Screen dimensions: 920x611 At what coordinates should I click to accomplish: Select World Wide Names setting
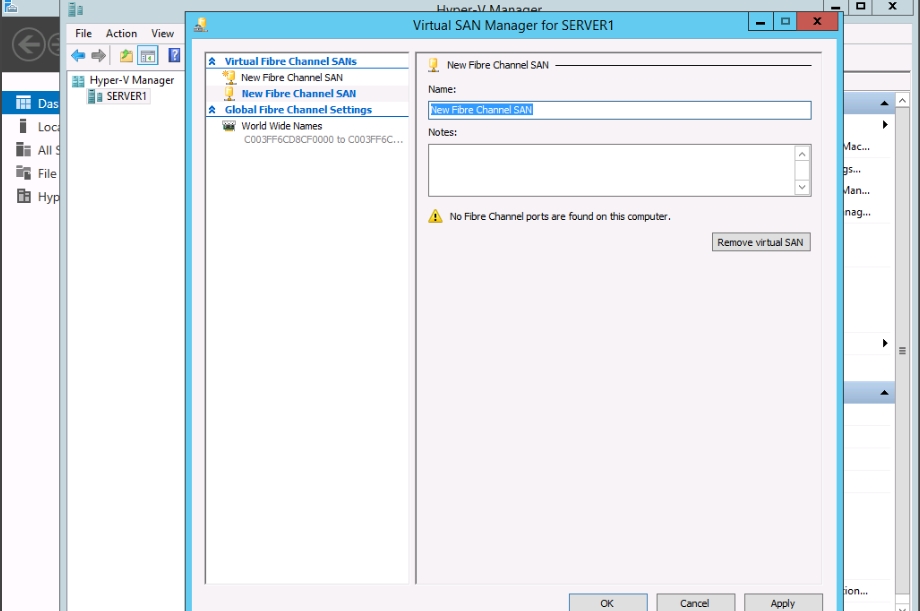click(x=282, y=126)
